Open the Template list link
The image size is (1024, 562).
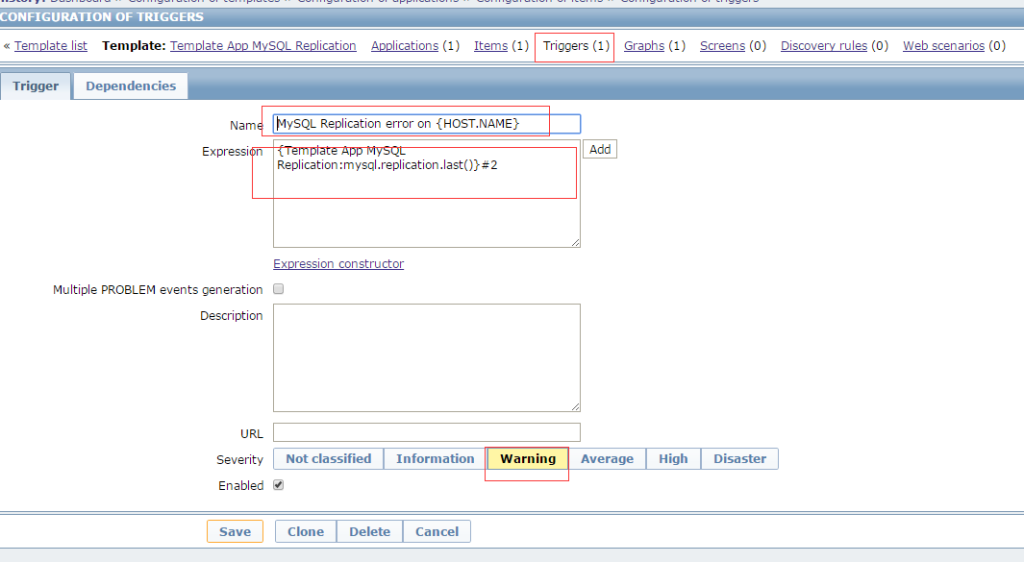(50, 46)
